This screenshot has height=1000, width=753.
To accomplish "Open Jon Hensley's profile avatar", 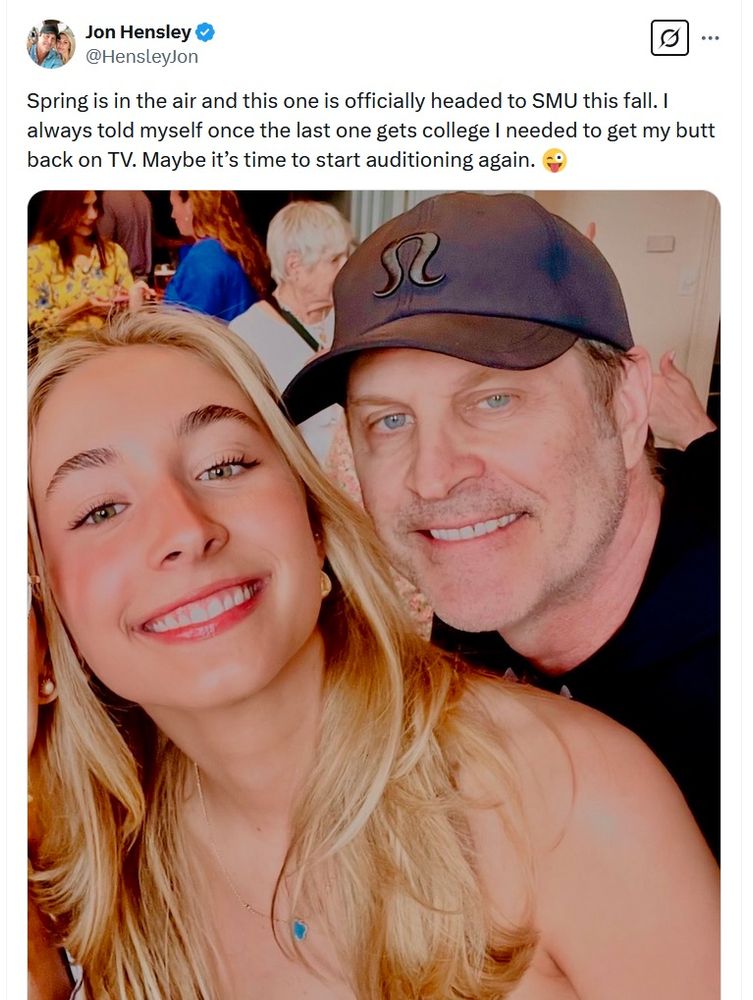I will click(x=51, y=44).
